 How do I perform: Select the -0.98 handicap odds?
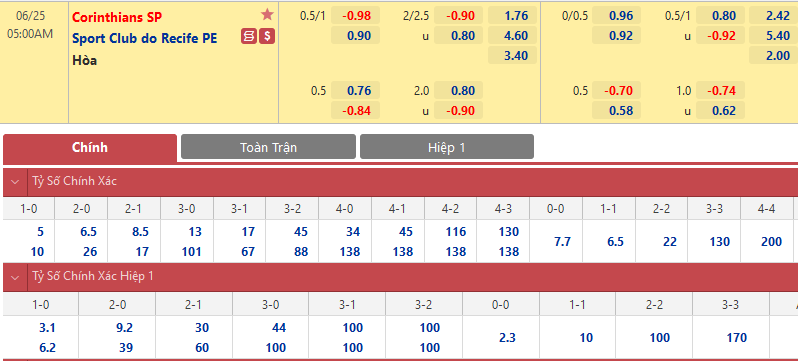pyautogui.click(x=355, y=16)
